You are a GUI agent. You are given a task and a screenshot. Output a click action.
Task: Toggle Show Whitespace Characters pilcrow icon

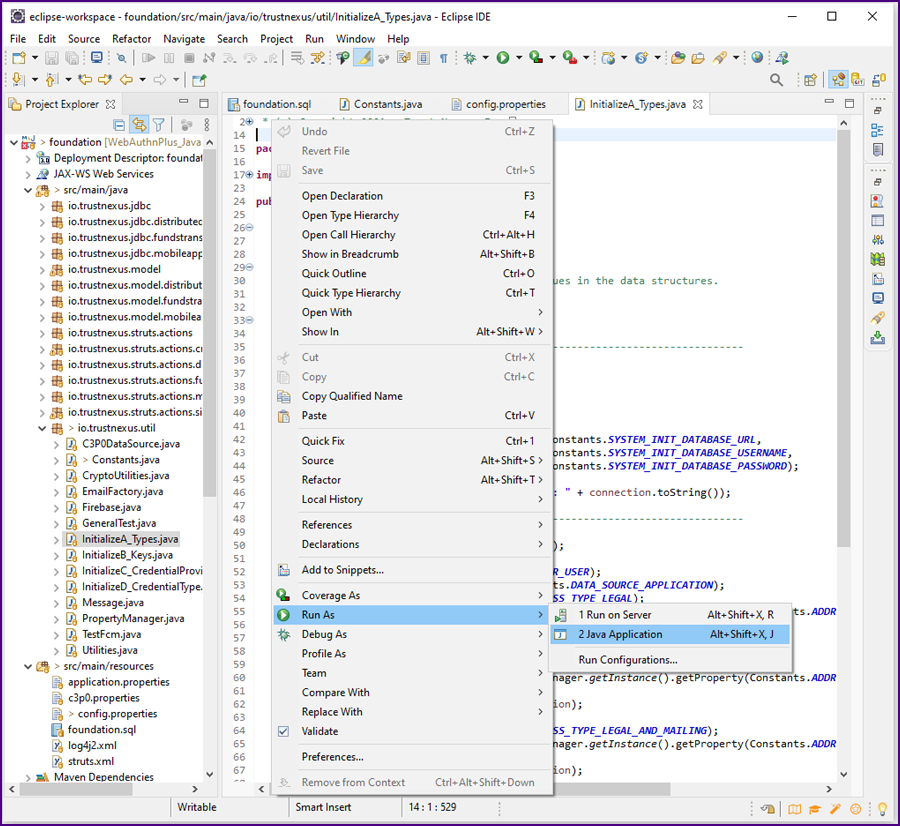[444, 58]
